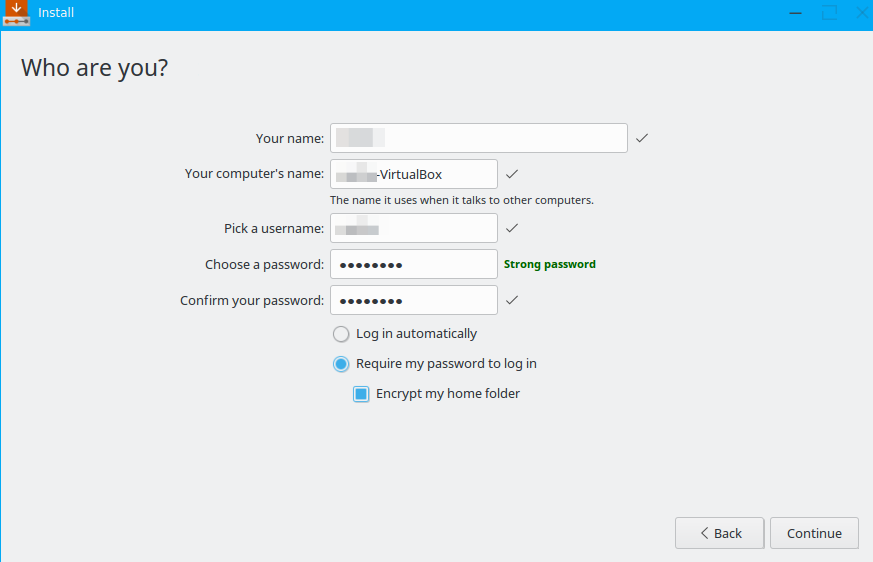Click the Confirm your password field
This screenshot has width=873, height=562.
tap(413, 300)
